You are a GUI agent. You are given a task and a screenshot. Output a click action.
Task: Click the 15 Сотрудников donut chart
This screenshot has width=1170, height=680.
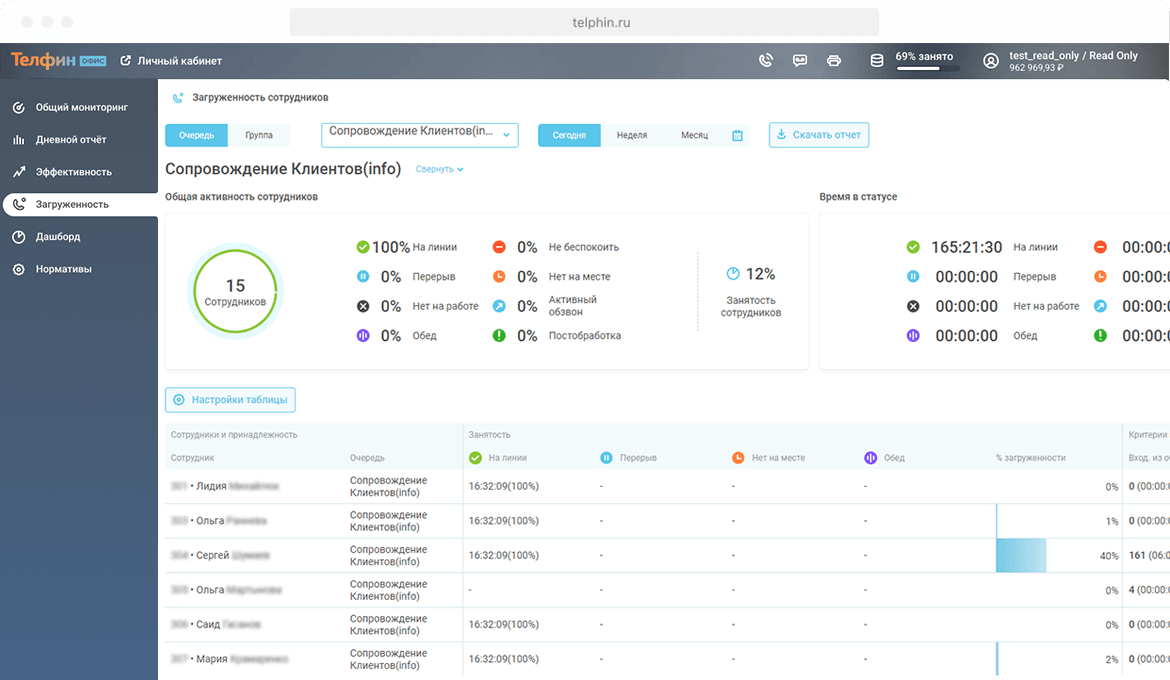[x=236, y=291]
